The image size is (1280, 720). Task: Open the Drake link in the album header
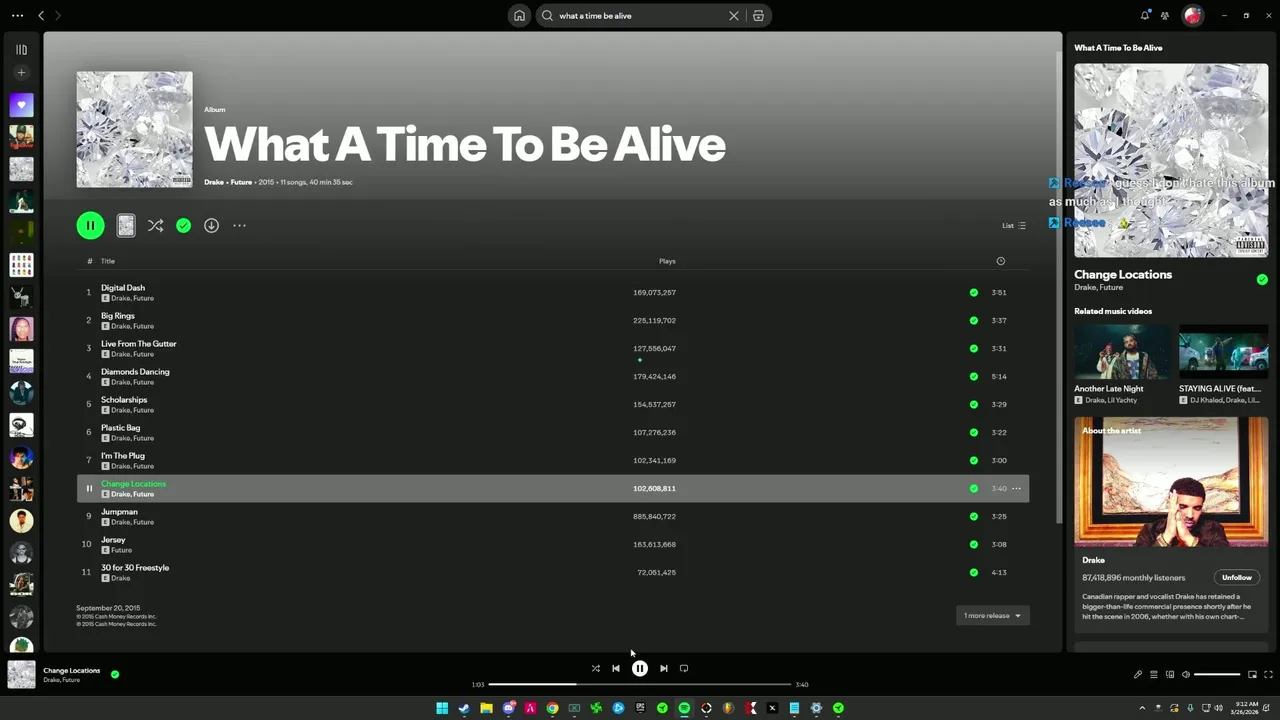point(214,182)
